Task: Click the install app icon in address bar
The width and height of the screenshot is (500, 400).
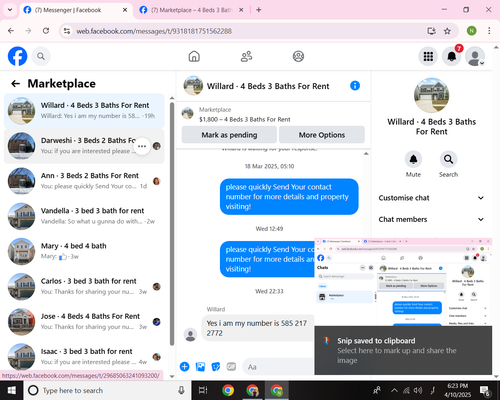Action: coord(432,31)
